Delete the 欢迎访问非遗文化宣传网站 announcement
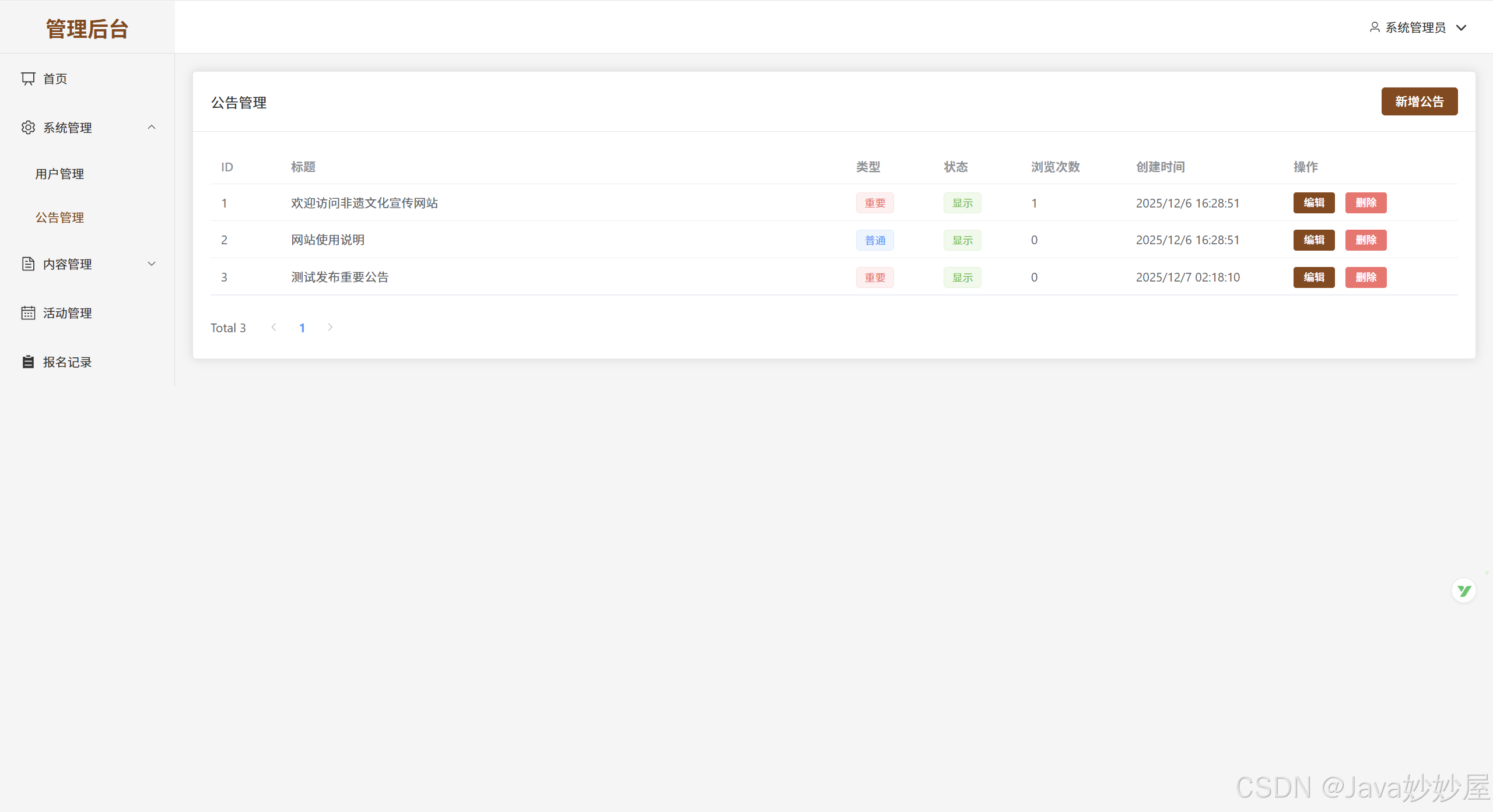Viewport: 1493px width, 812px height. coord(1365,203)
